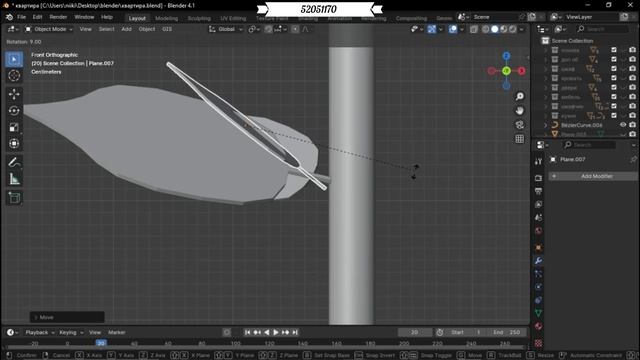Click the Blender logo menu icon
The height and width of the screenshot is (360, 640).
9,17
